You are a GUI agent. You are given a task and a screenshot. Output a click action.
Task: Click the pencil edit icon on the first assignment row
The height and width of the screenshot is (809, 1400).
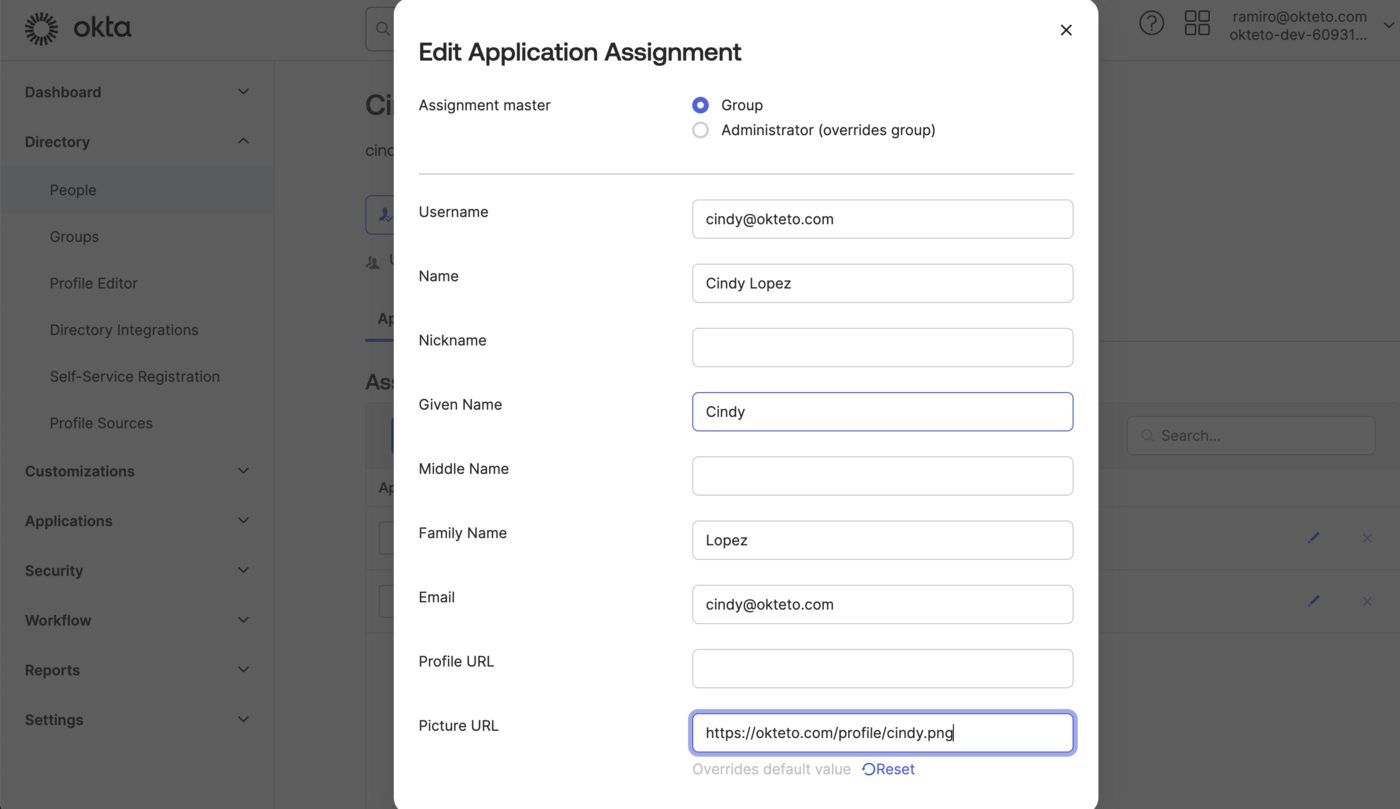pos(1313,537)
